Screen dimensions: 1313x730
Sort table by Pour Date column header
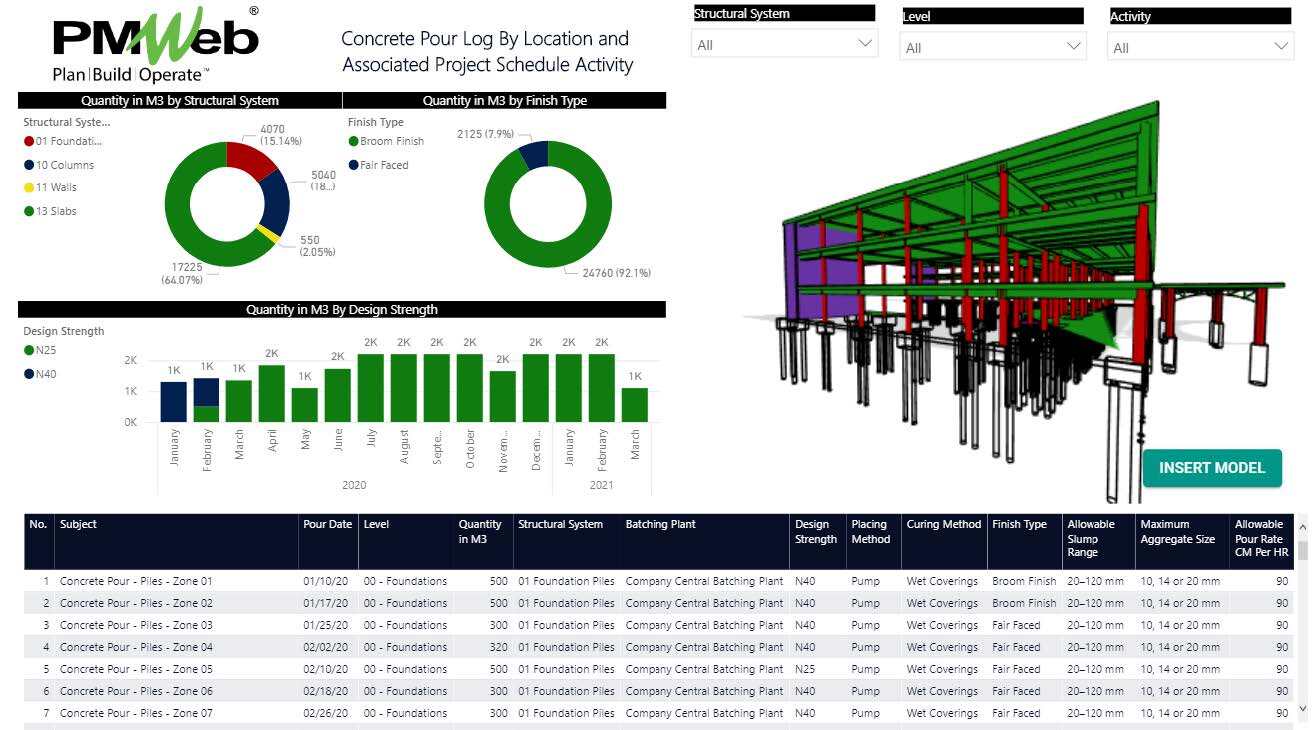pyautogui.click(x=328, y=524)
